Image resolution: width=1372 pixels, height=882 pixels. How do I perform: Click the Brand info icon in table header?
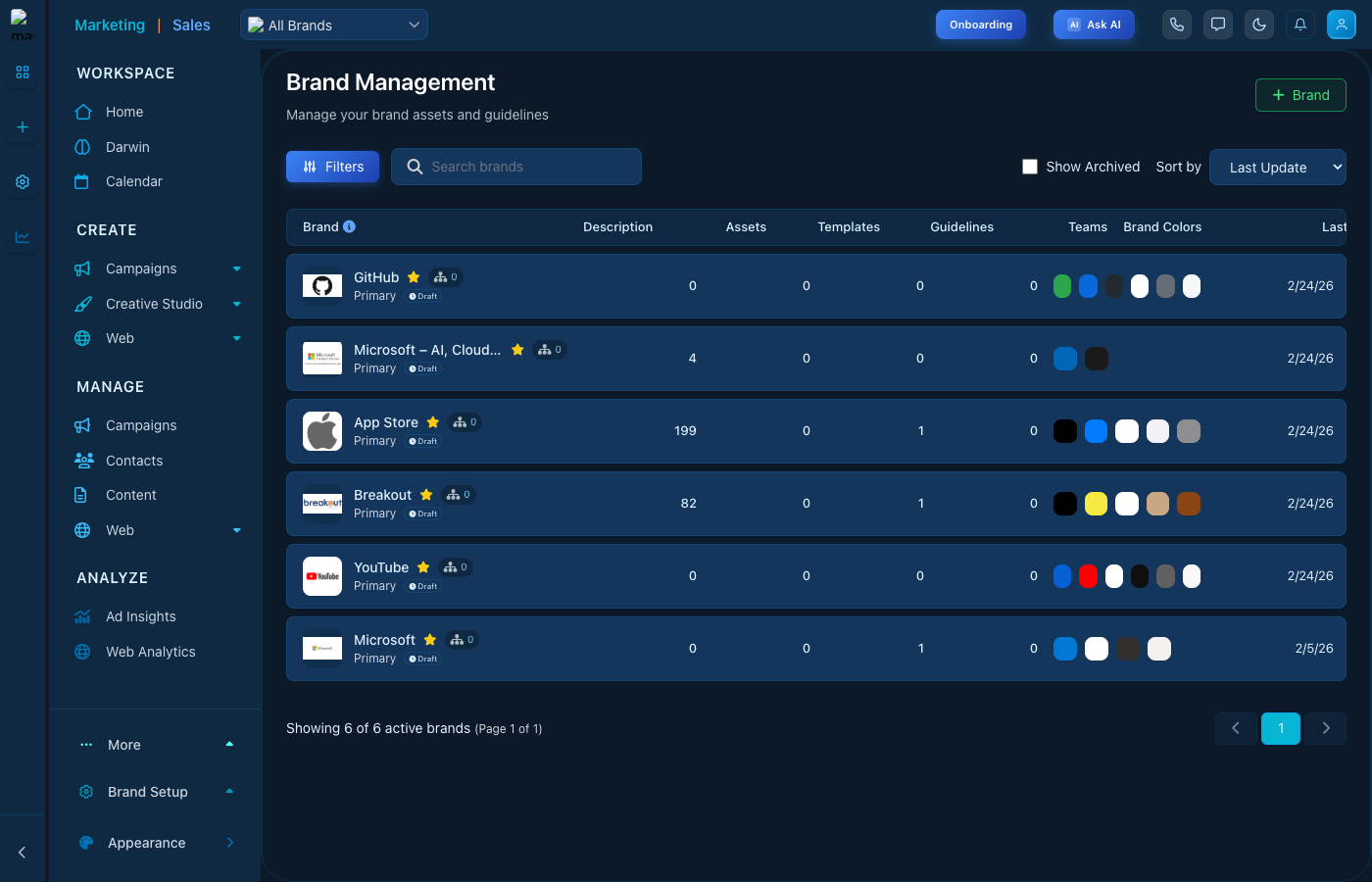coord(349,226)
